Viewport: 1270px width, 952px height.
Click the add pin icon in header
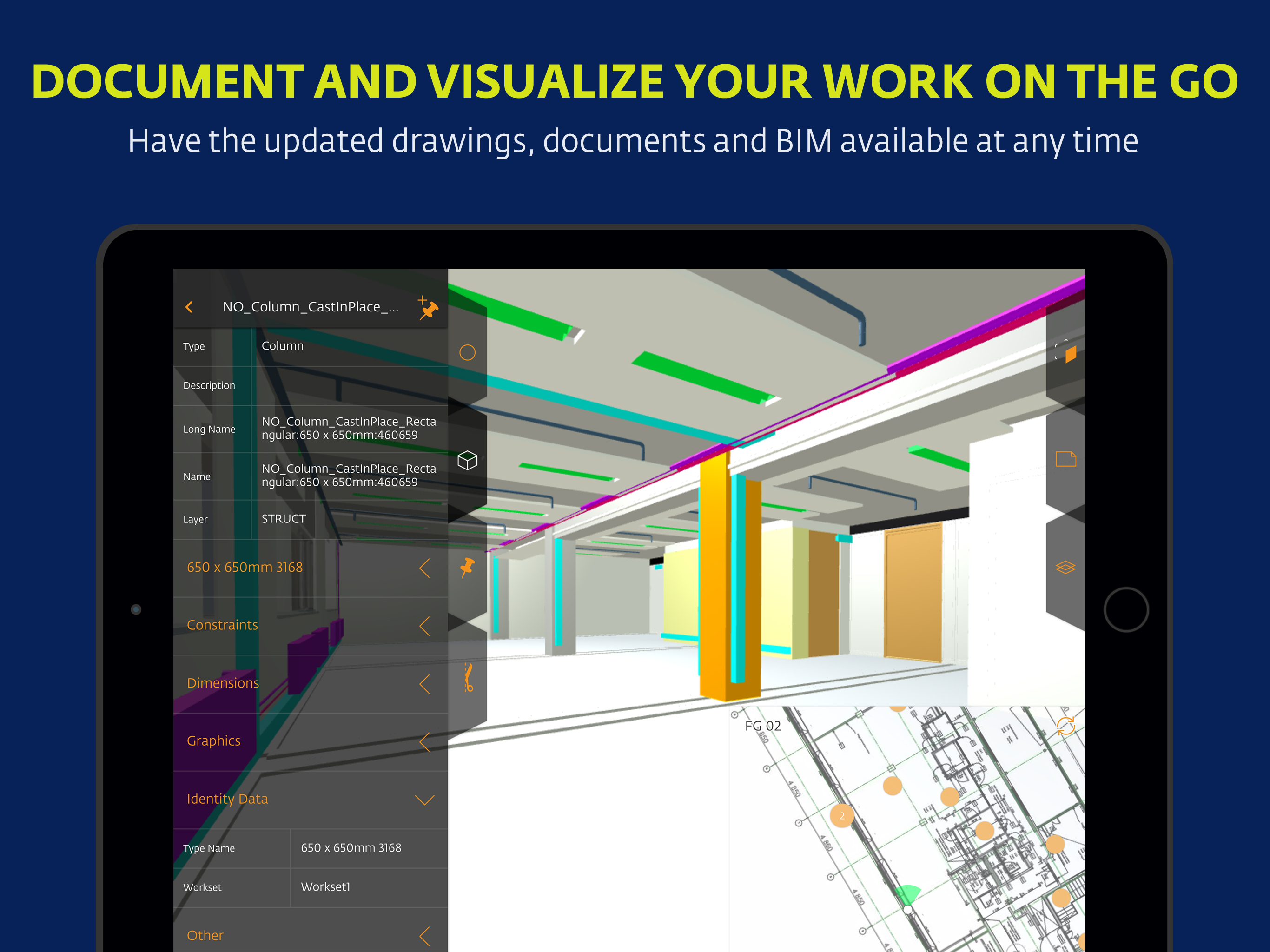pos(428,308)
